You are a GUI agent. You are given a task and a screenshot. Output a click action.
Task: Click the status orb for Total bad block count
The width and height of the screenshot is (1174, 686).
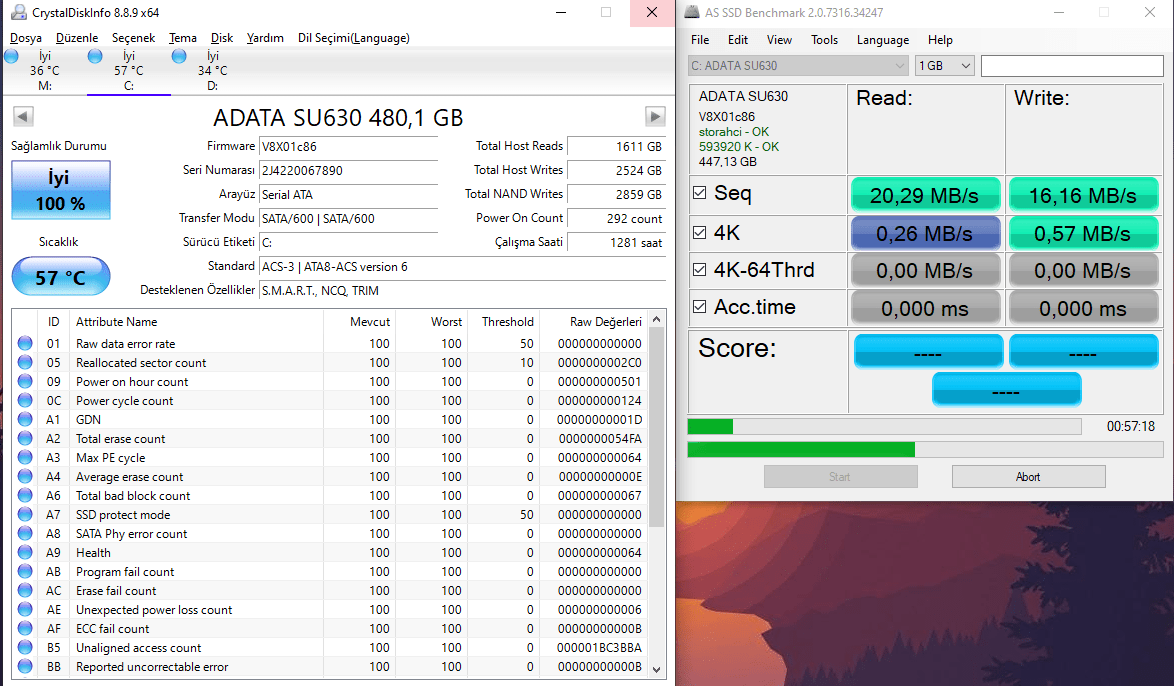(x=25, y=496)
